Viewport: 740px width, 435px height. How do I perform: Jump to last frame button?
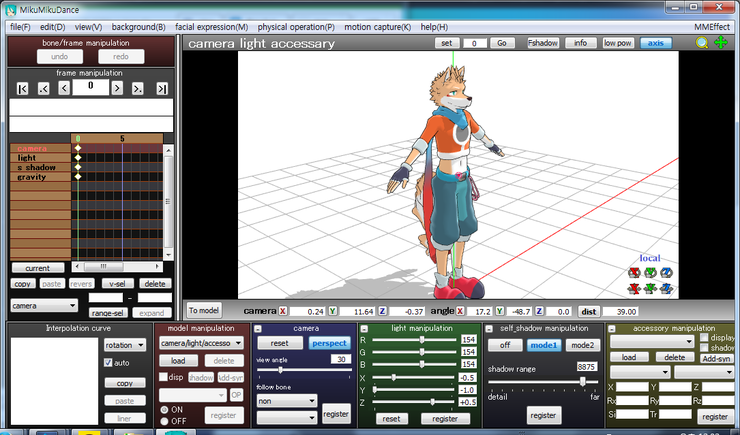(162, 88)
